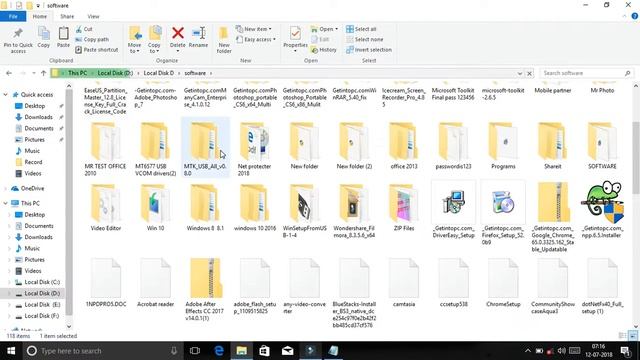This screenshot has width=640, height=360.
Task: Switch to the View ribbon tab
Action: [93, 16]
